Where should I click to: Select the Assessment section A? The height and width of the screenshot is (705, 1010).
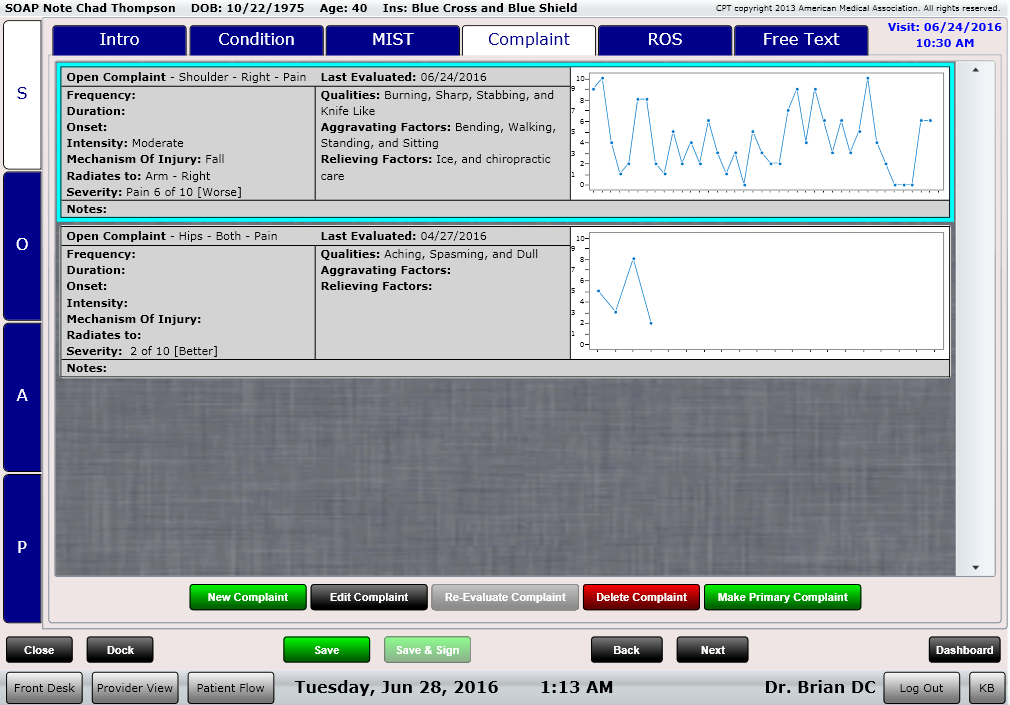coord(22,396)
